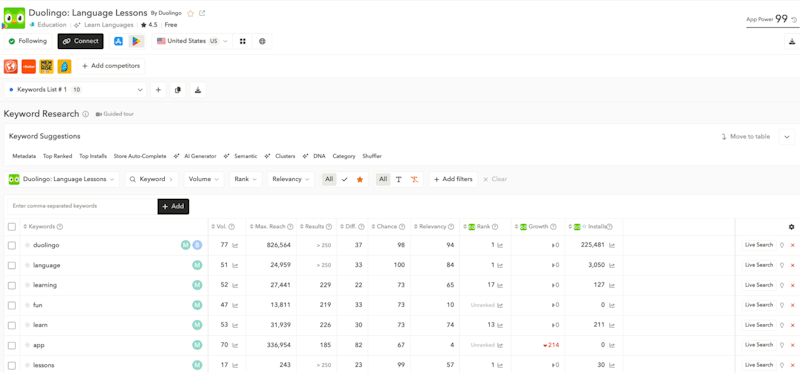Open the orange Babbel competitor icon
This screenshot has width=800, height=374.
29,66
